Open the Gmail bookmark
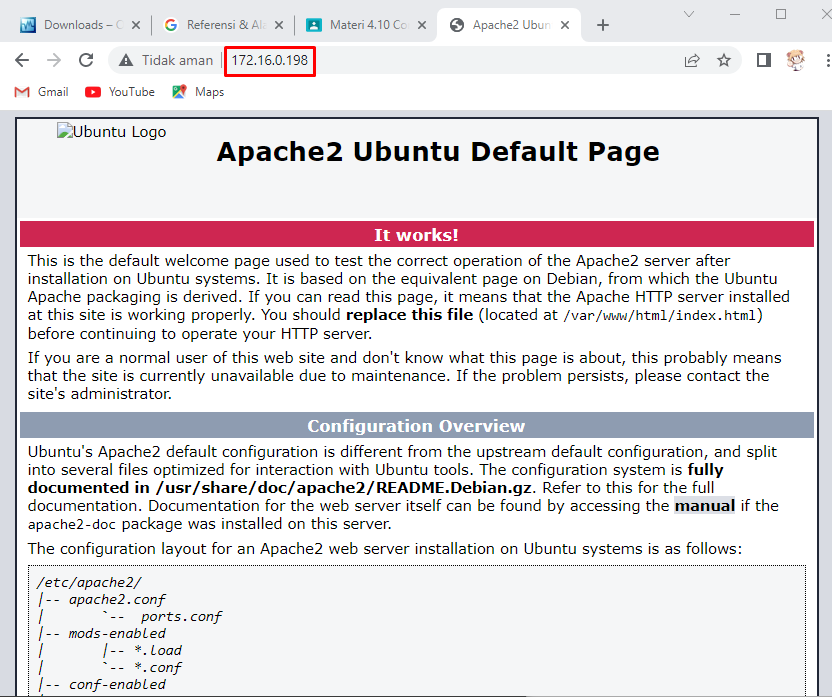The image size is (832, 697). pyautogui.click(x=41, y=92)
